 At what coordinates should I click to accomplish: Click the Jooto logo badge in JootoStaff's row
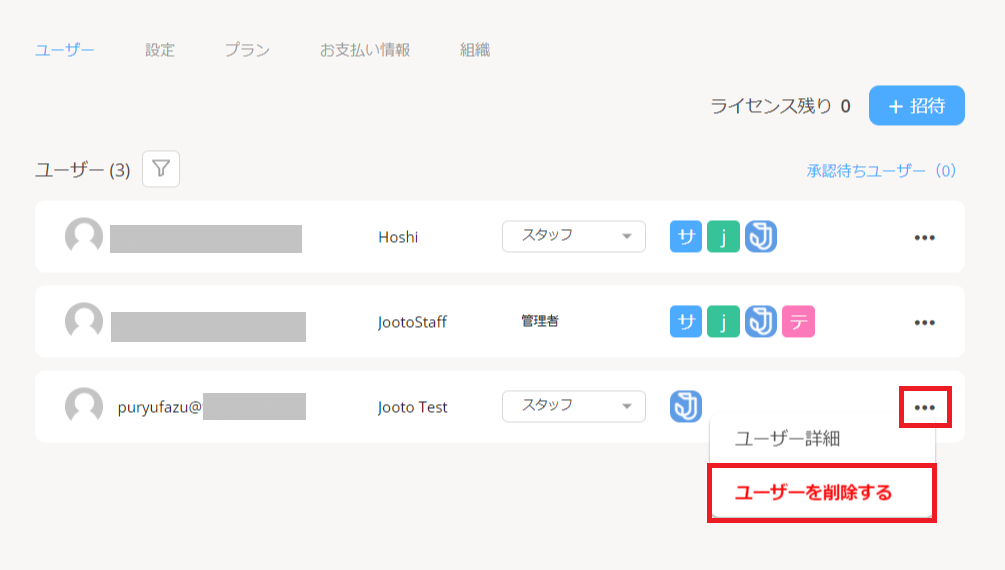click(x=761, y=321)
